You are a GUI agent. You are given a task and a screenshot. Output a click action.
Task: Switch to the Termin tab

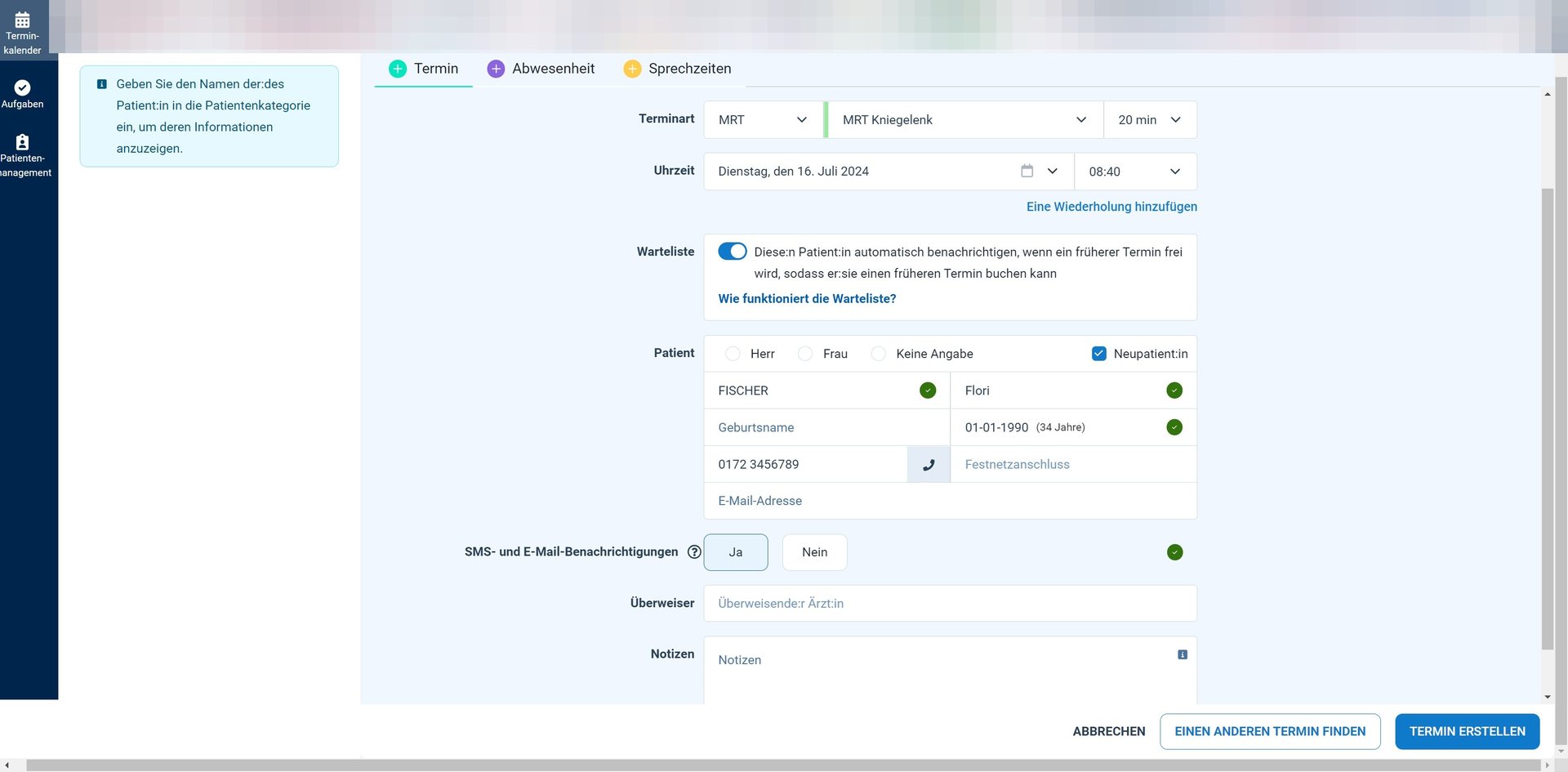424,69
